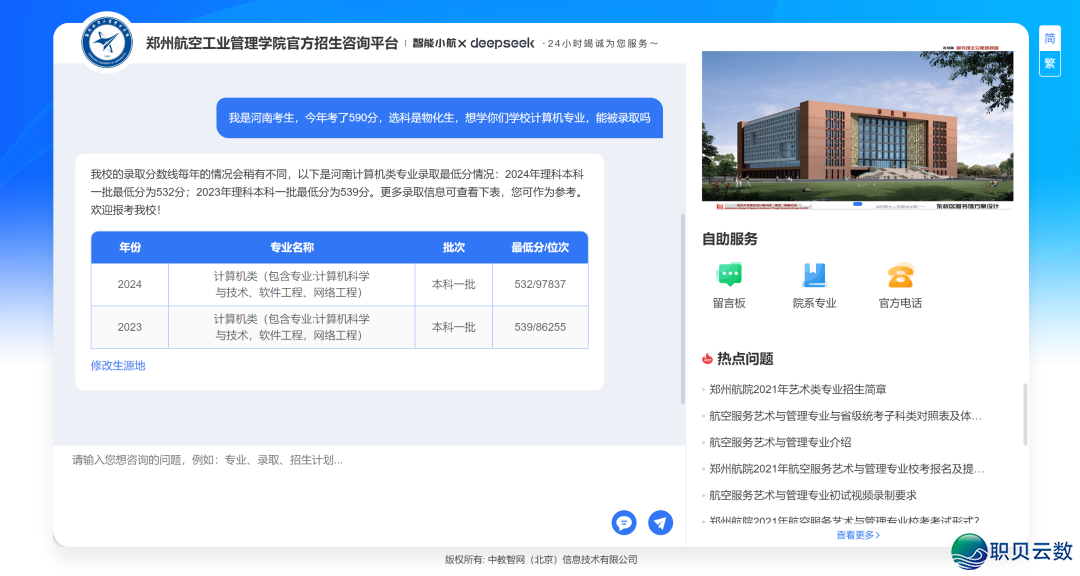Click 修改生源地 to change origin province
Viewport: 1080px width, 576px height.
point(118,366)
